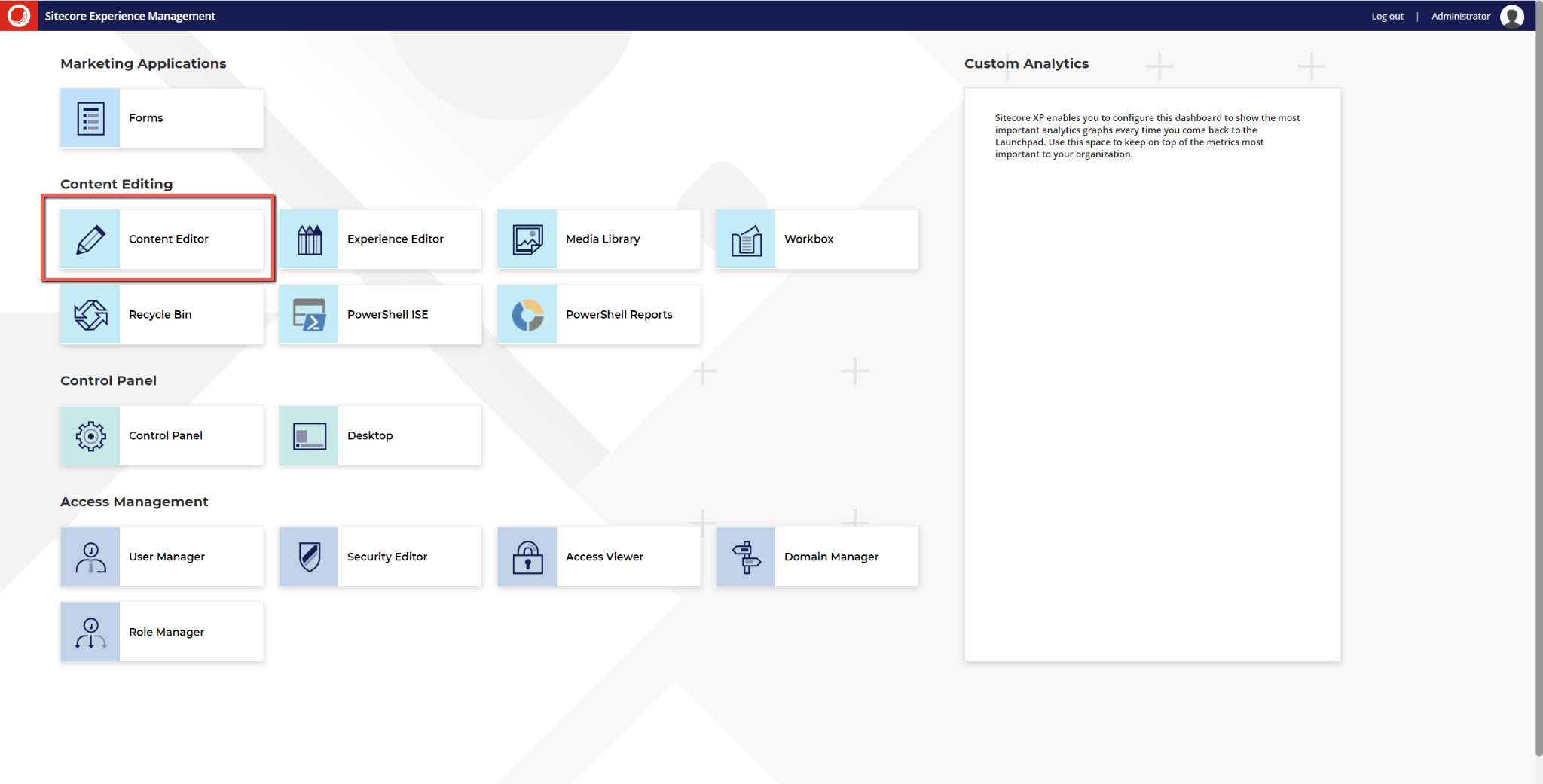Viewport: 1543px width, 784px height.
Task: Click the Custom Analytics description paragraph
Action: pos(1147,136)
